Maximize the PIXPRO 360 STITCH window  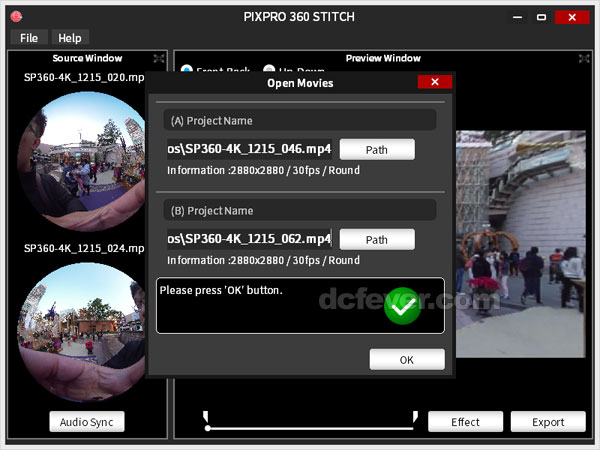(541, 17)
